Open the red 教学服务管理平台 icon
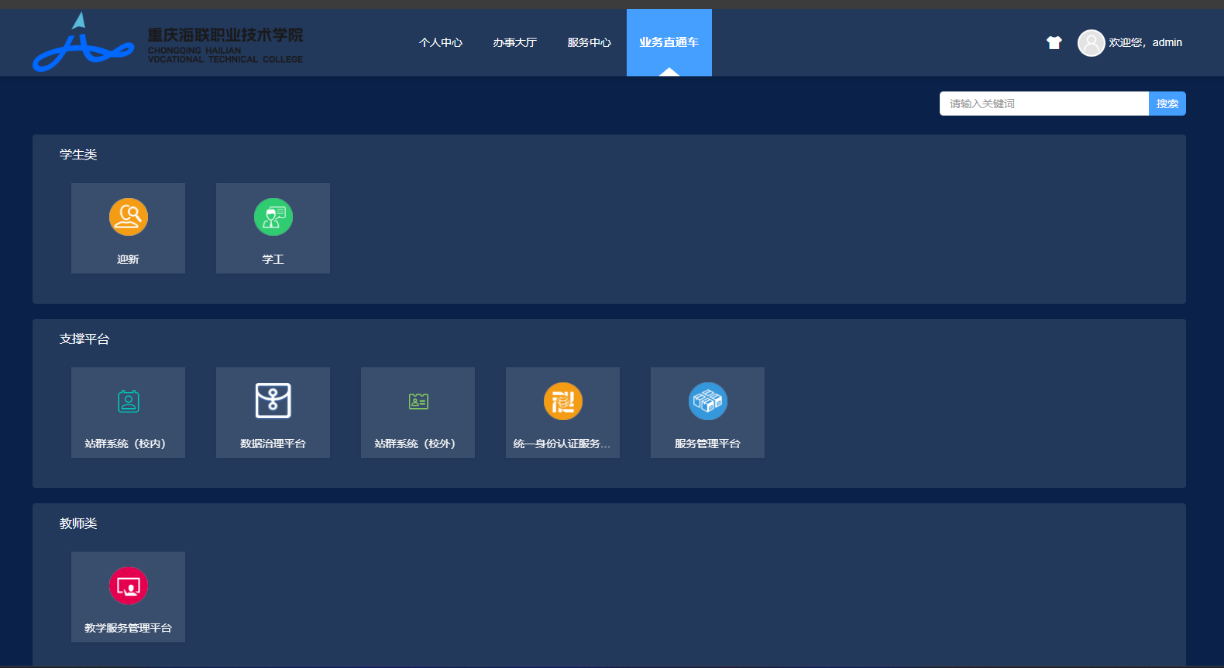The width and height of the screenshot is (1224, 668). (128, 586)
